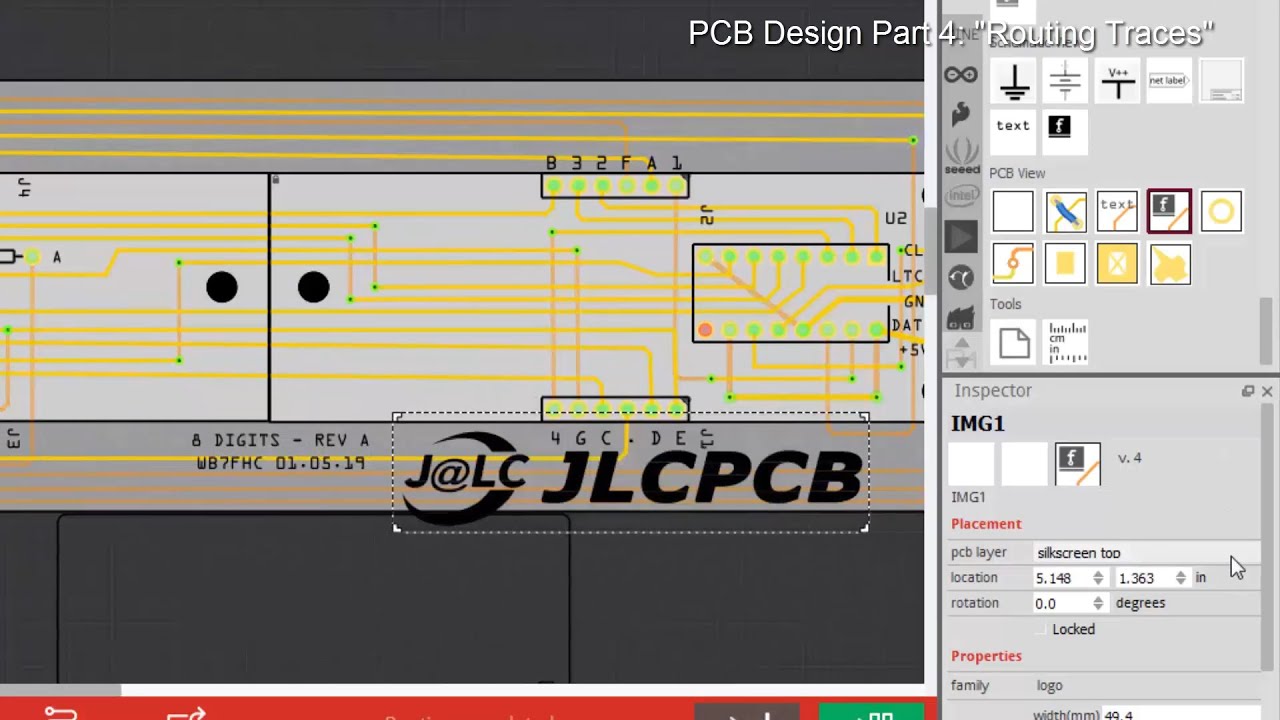Click the parts bin scroll arrows
Image resolution: width=1280 pixels, height=720 pixels.
[x=961, y=351]
